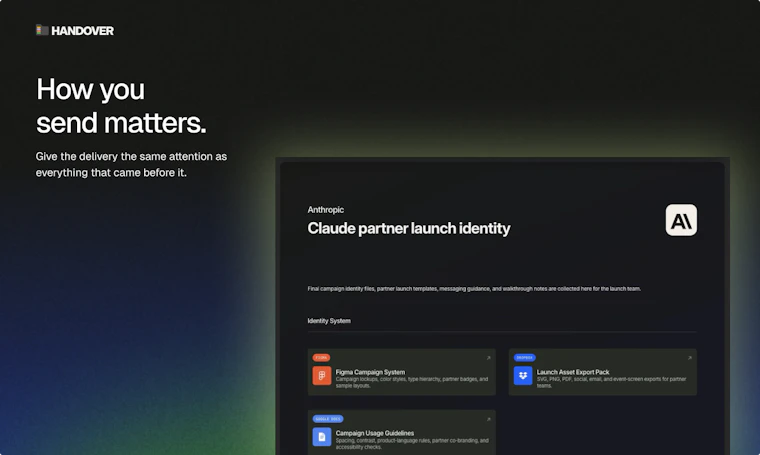Screen dimensions: 760x455
Task: Click the HANDOVER brand name
Action: click(x=82, y=31)
